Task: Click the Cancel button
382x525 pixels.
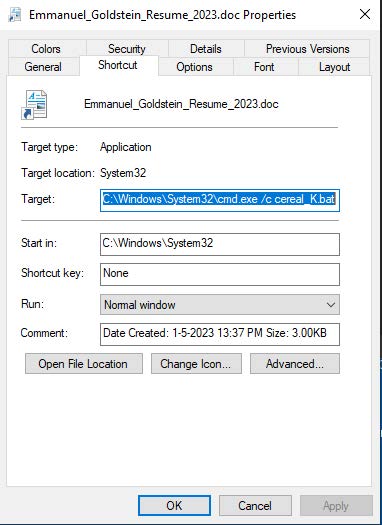Action: click(255, 505)
